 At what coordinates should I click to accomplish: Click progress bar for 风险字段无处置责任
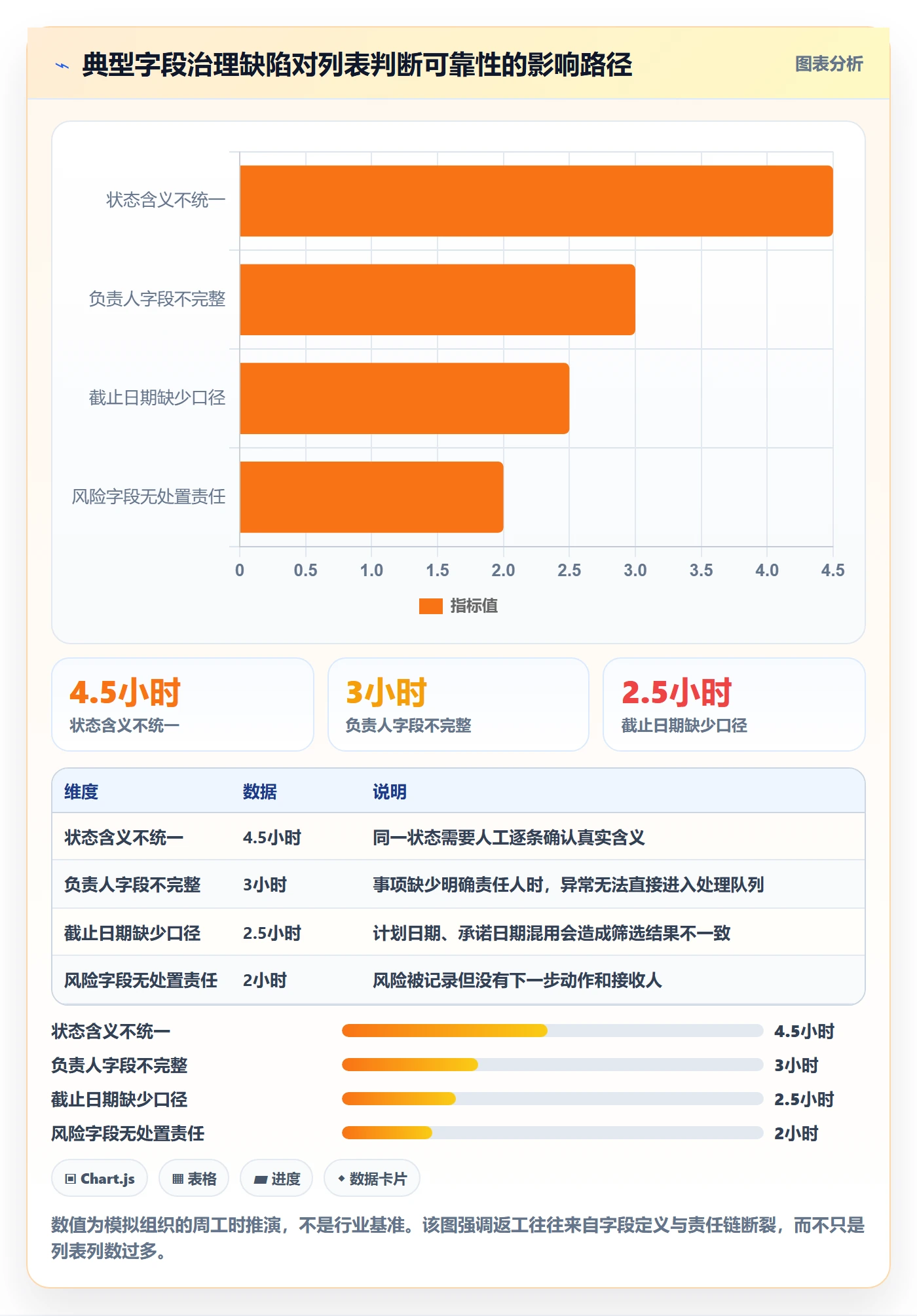coord(552,1133)
